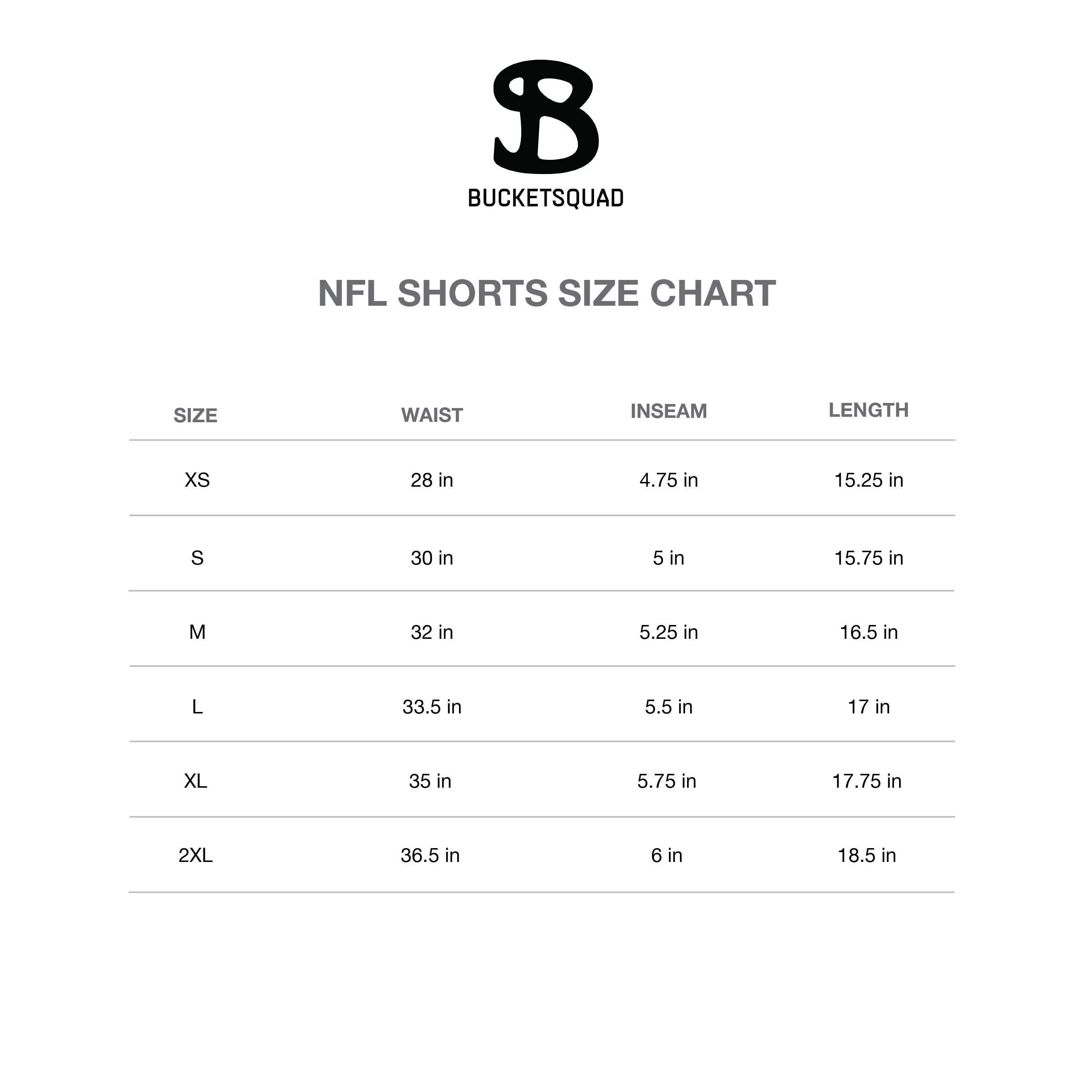Screen dimensions: 1092x1092
Task: Click the 4.75 in inseam value
Action: click(x=668, y=480)
